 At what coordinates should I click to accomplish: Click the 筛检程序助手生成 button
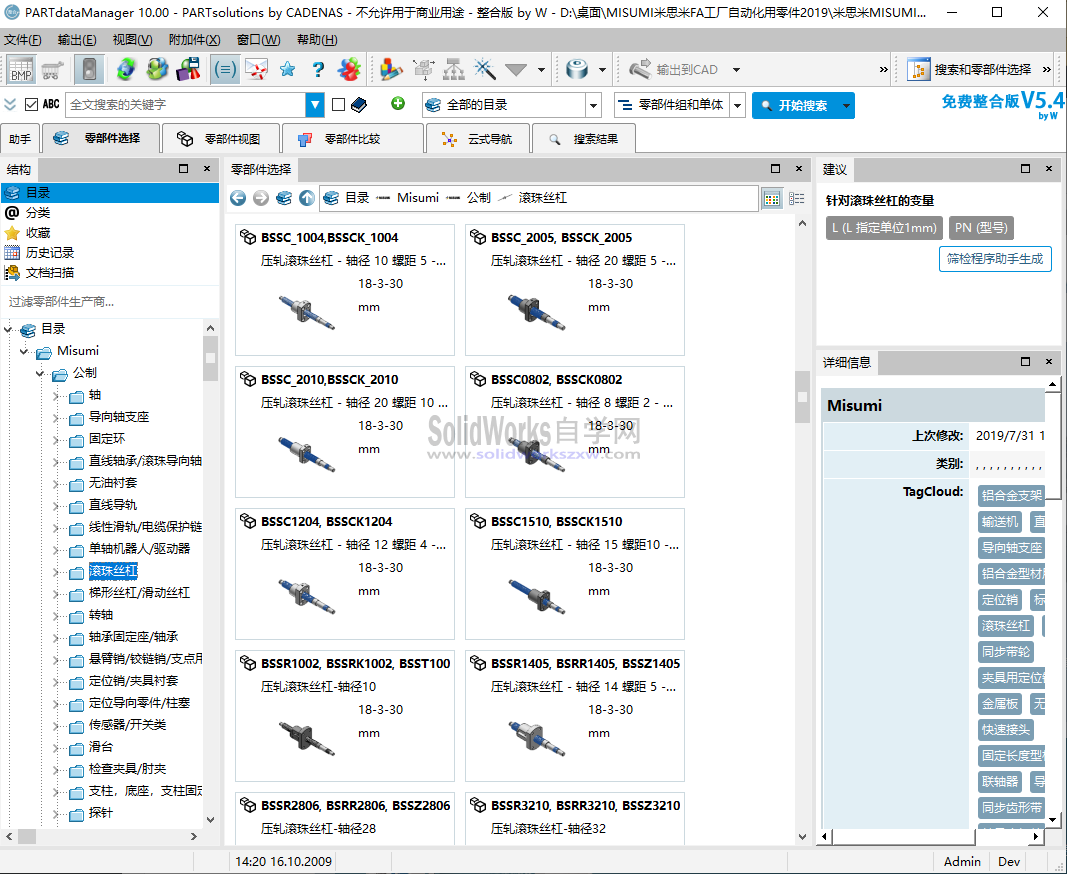point(995,258)
